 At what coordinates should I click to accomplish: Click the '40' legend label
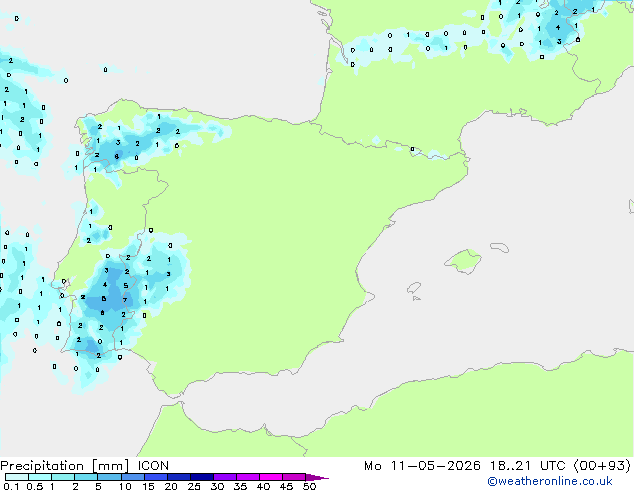pyautogui.click(x=263, y=486)
